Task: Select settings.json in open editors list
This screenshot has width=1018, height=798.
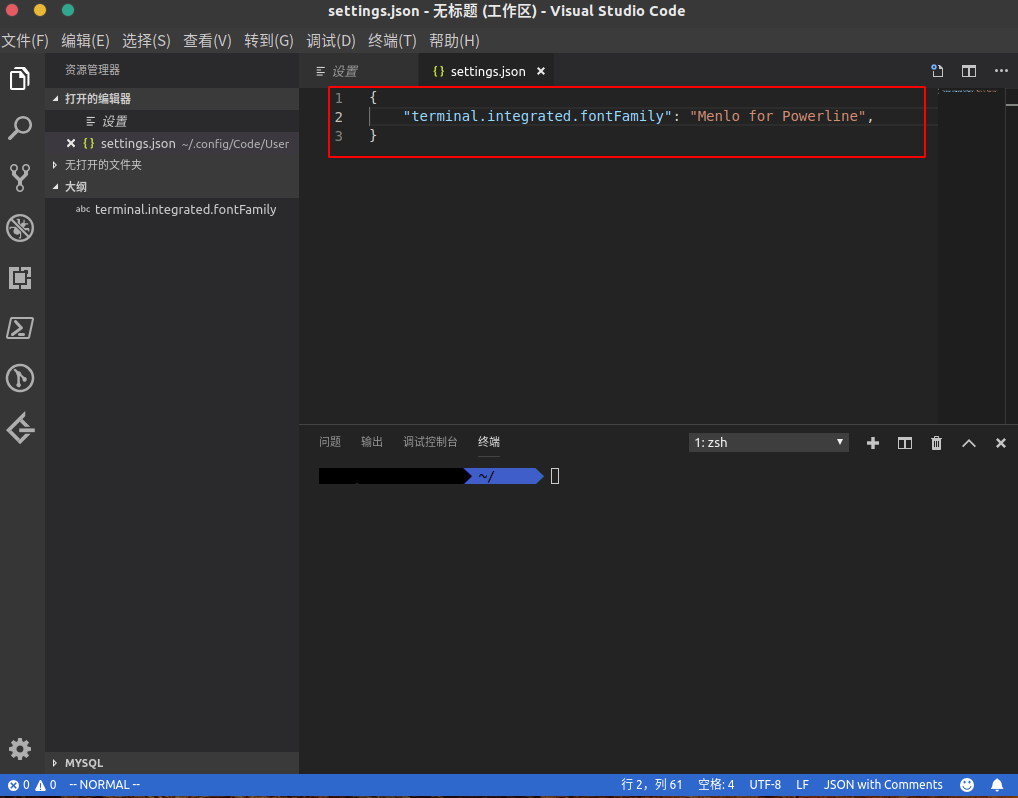Action: tap(172, 143)
